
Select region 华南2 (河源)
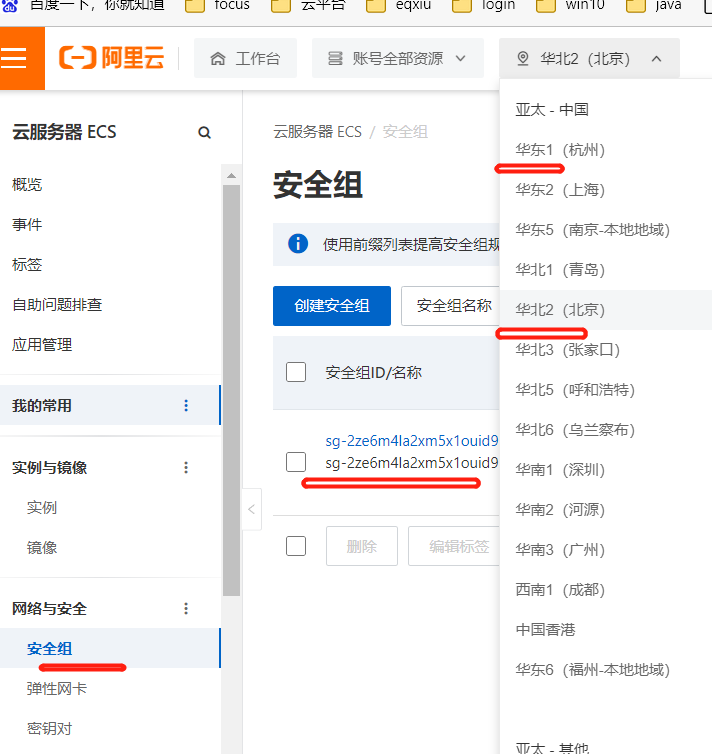pyautogui.click(x=560, y=510)
